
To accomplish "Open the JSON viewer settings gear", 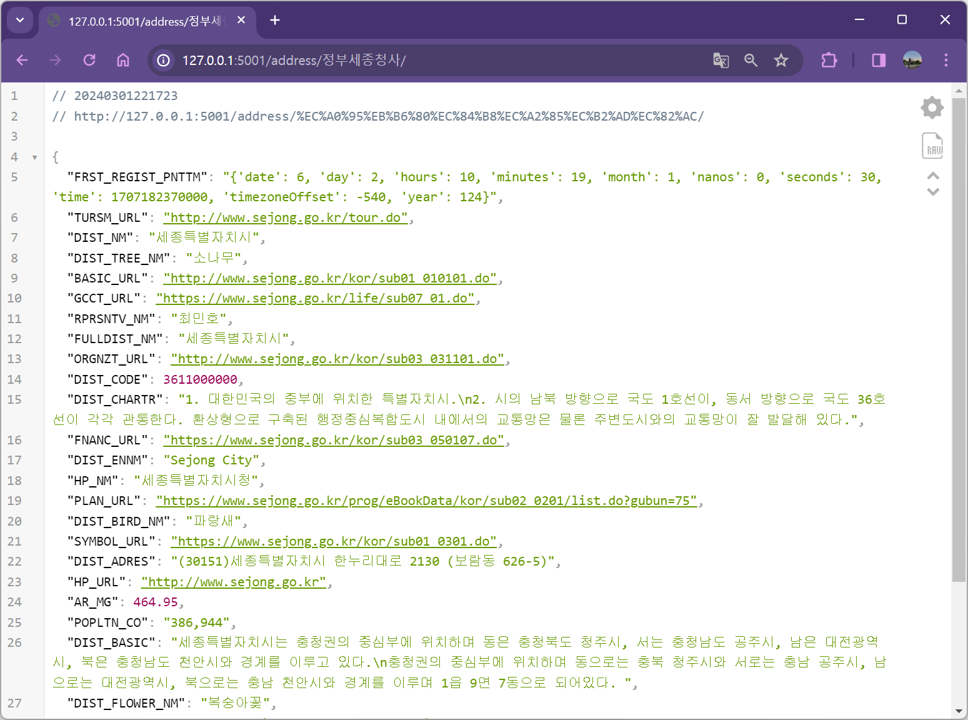I will pyautogui.click(x=932, y=108).
